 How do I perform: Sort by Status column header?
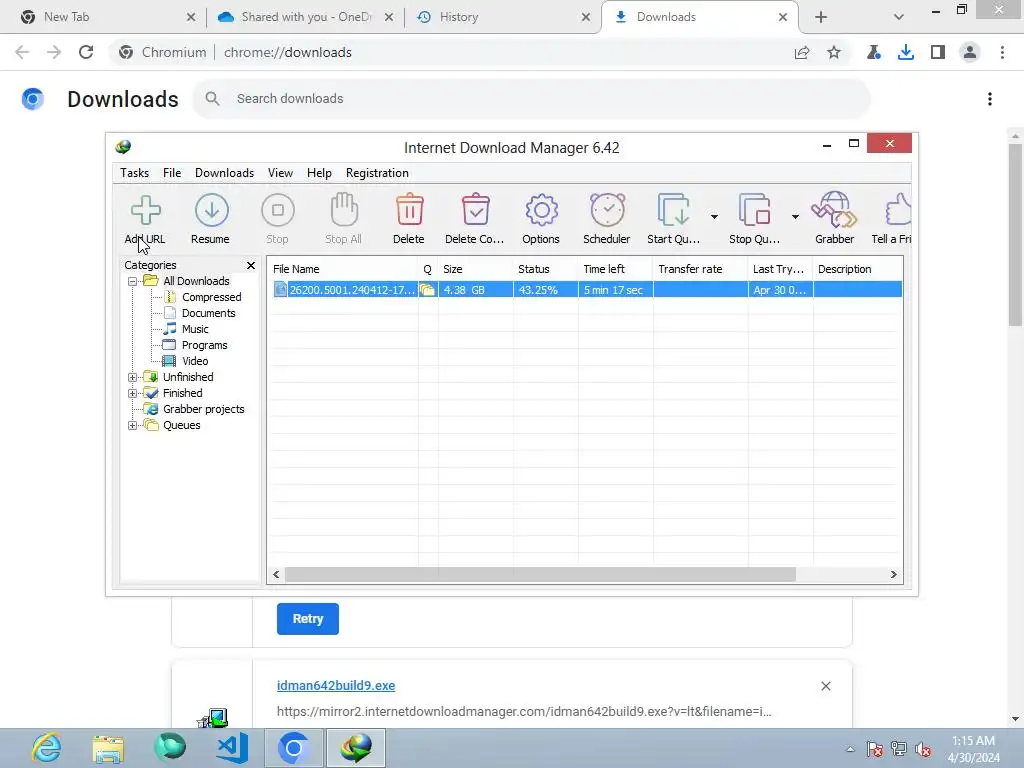[x=545, y=269]
